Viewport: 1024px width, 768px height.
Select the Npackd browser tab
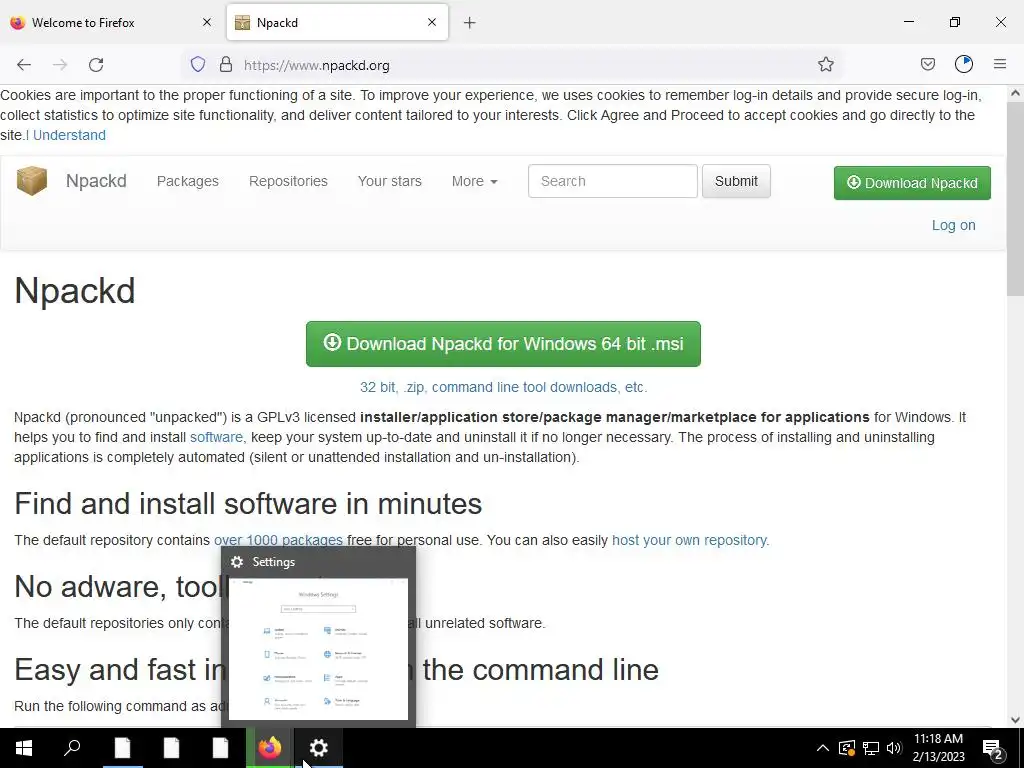tap(337, 22)
